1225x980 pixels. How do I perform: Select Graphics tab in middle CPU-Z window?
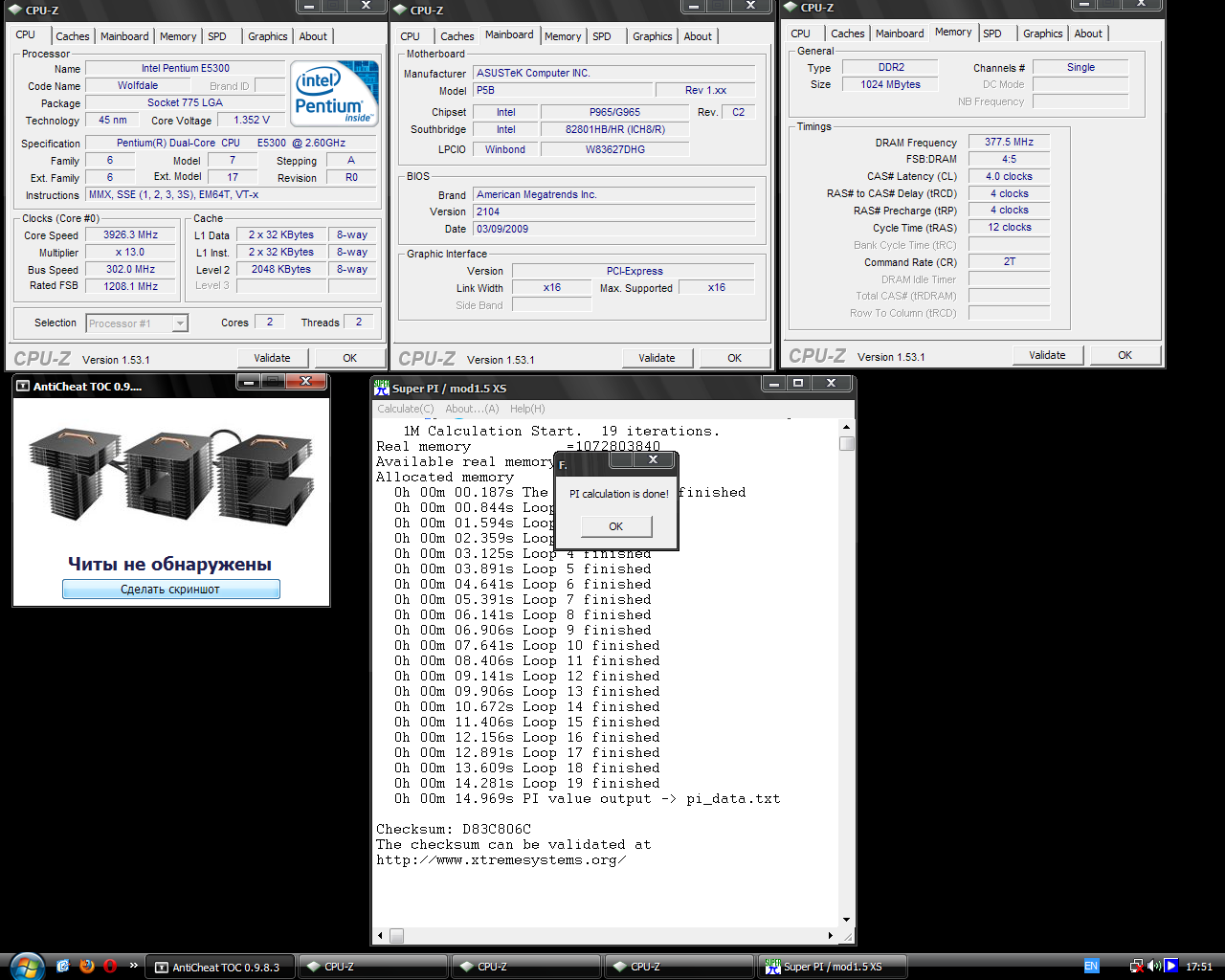653,36
